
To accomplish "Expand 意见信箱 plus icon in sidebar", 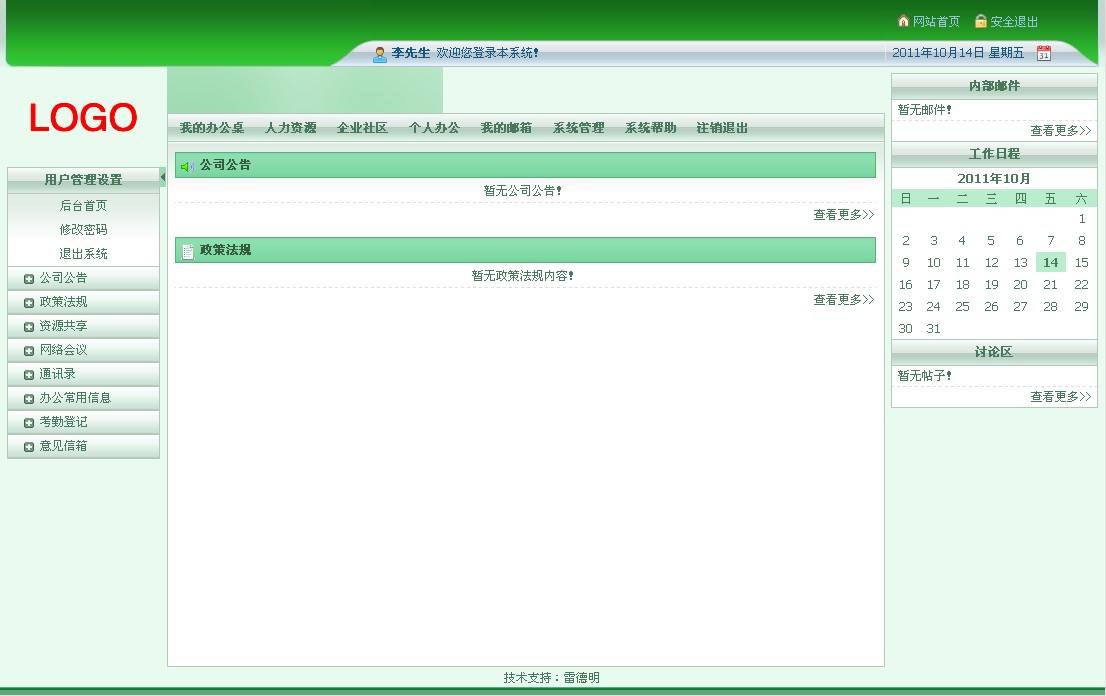I will point(29,446).
